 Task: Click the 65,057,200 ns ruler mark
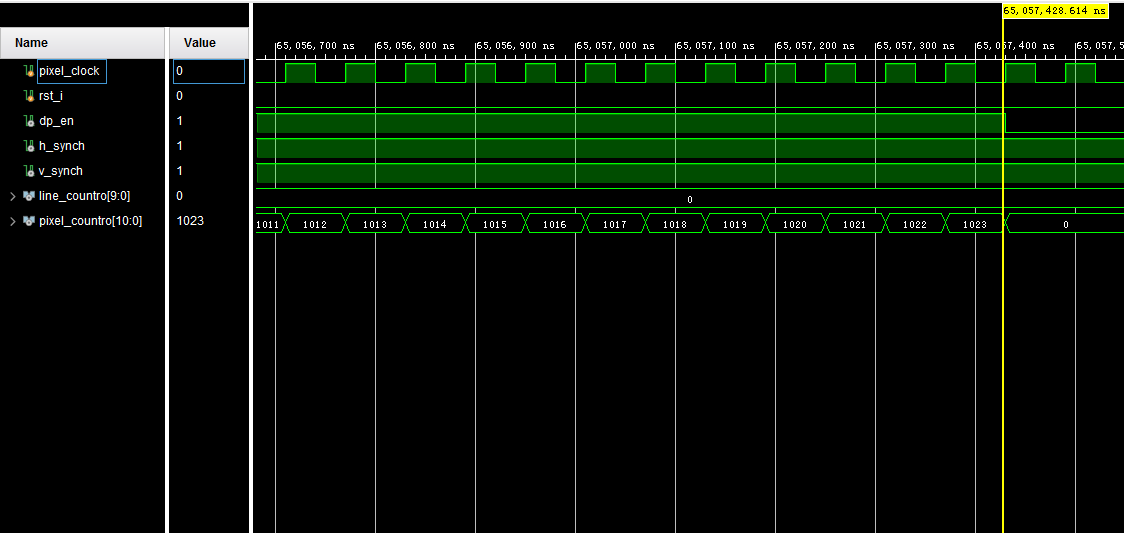816,46
